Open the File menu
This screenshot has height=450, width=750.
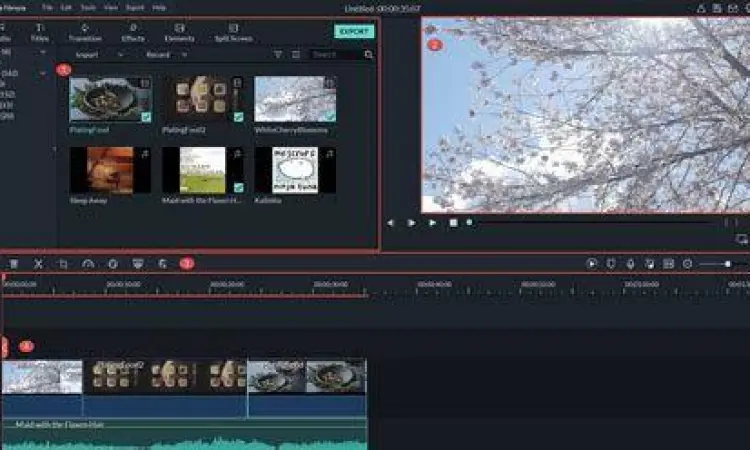pos(47,8)
